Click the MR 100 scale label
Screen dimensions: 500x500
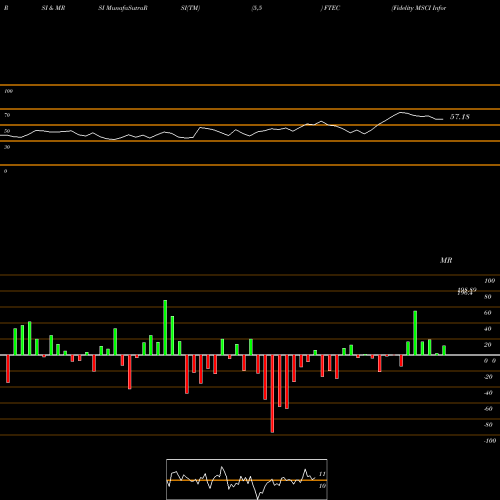[x=489, y=281]
